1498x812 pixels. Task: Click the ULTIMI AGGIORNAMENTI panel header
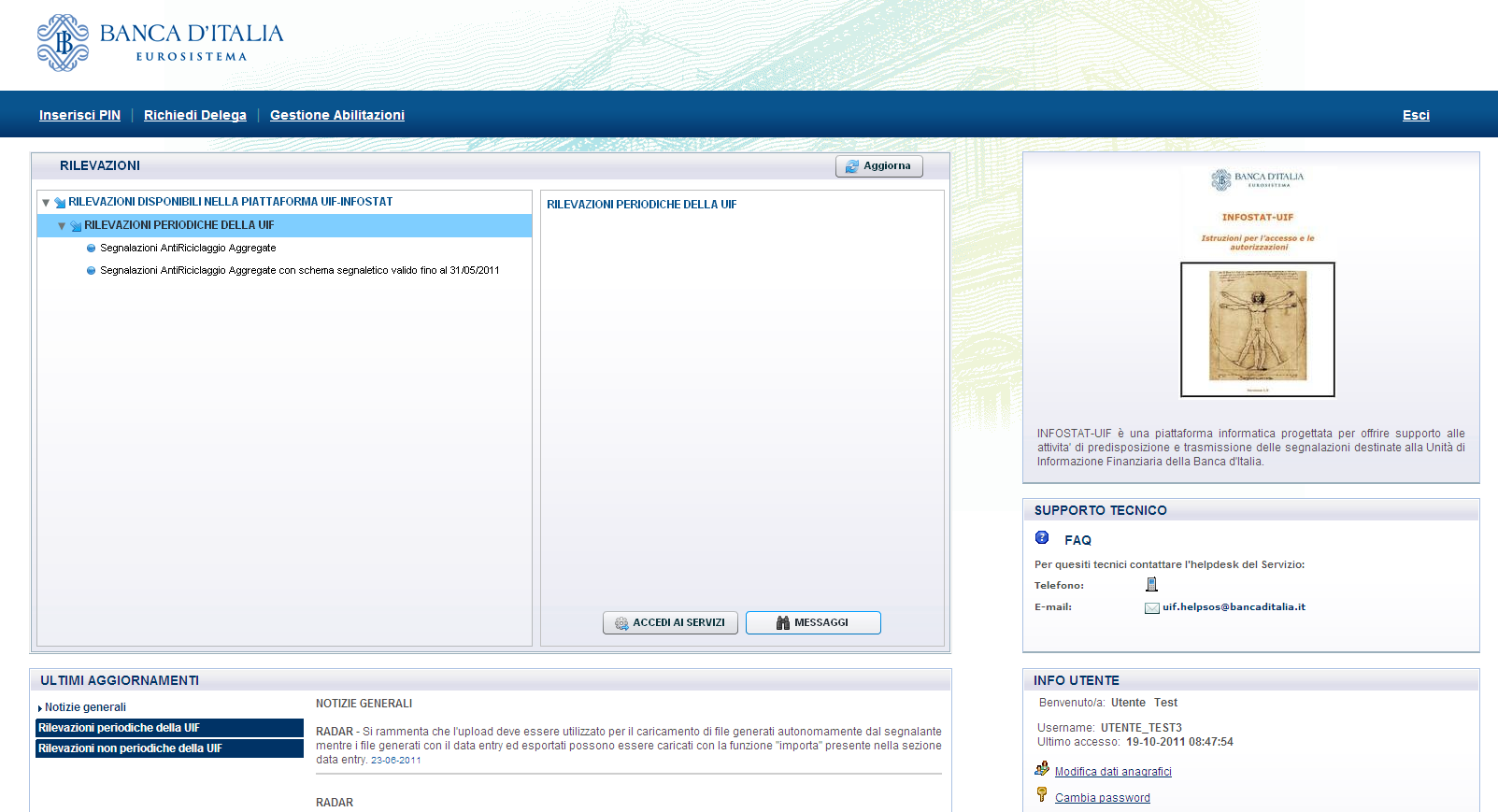[491, 680]
